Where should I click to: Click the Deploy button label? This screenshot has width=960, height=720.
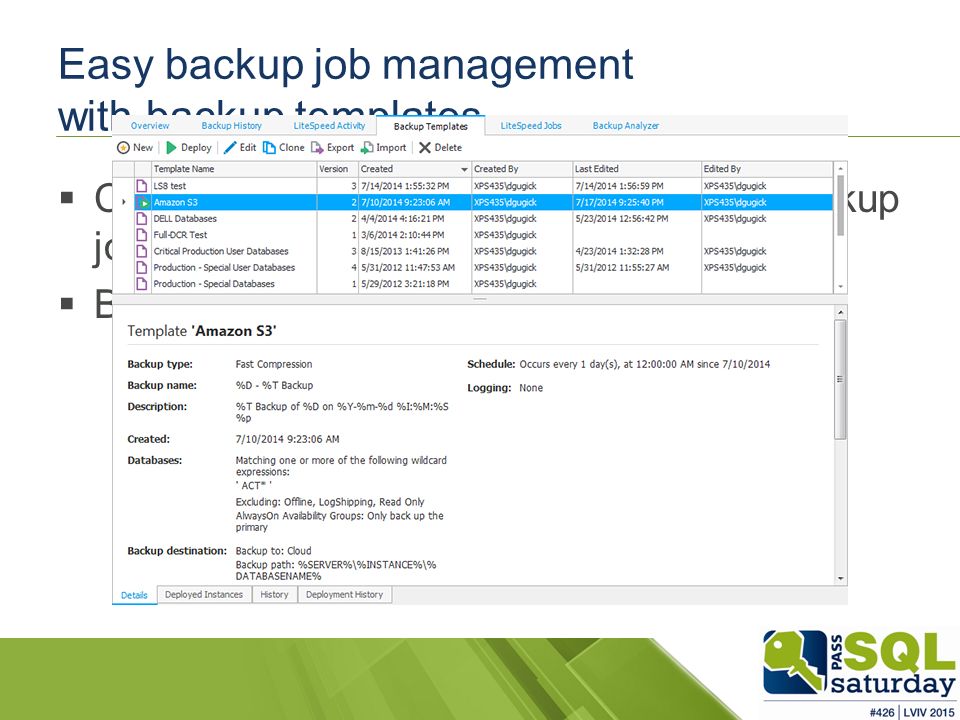196,148
